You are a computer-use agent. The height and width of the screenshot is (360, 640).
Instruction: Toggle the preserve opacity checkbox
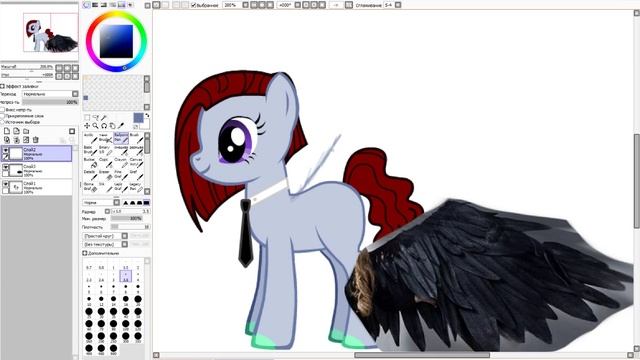[2, 110]
